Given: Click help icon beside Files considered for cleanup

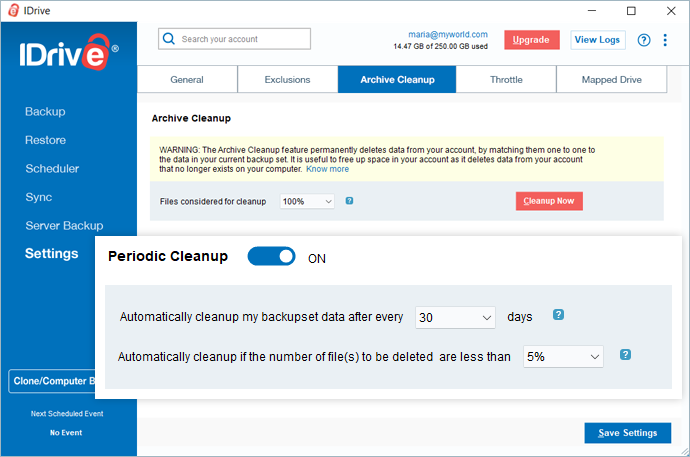Looking at the screenshot, I should click(x=349, y=201).
